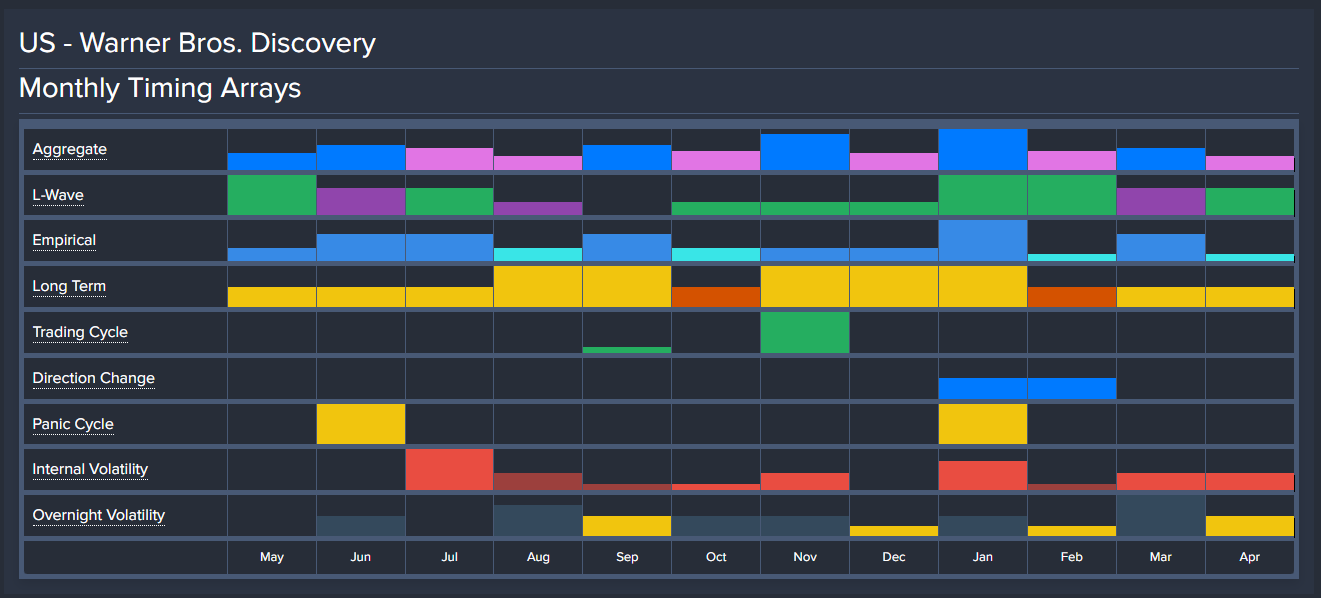Click the Long Term row label
This screenshot has height=598, width=1321.
[69, 286]
